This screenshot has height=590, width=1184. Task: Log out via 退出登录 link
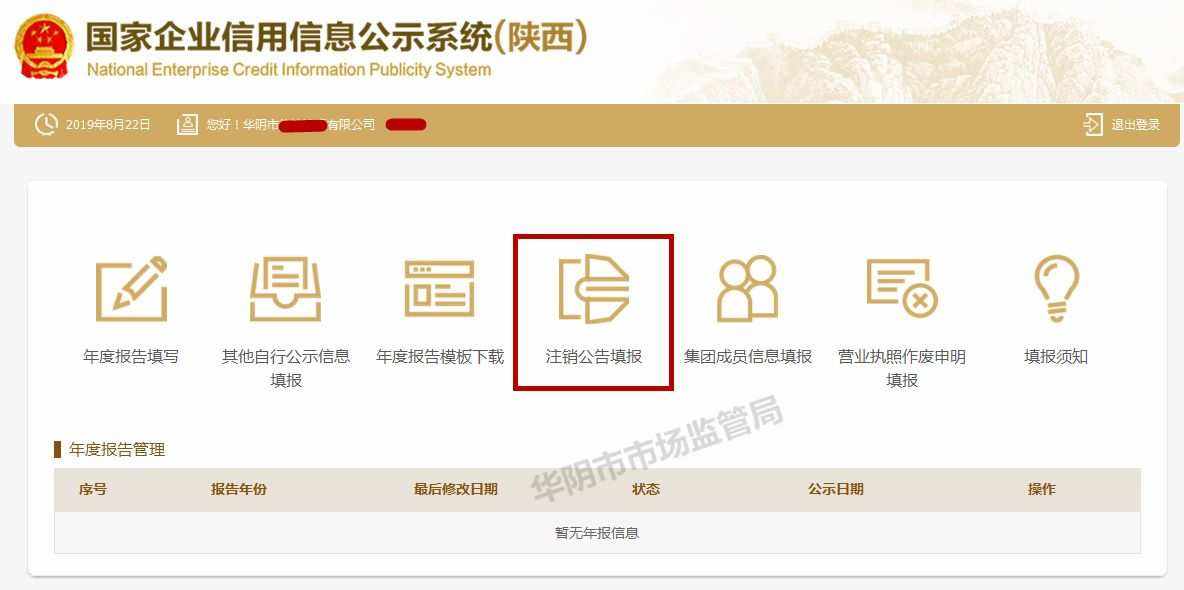pos(1135,125)
